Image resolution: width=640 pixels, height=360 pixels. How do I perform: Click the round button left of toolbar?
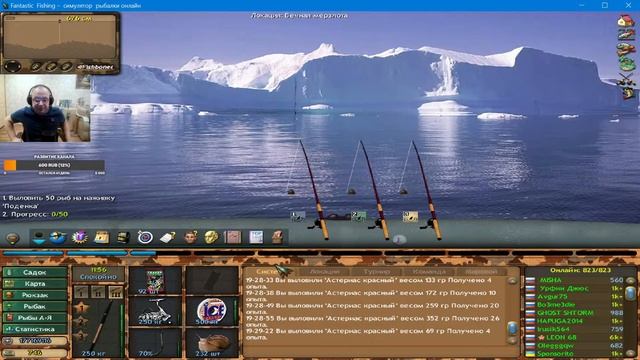(13, 238)
